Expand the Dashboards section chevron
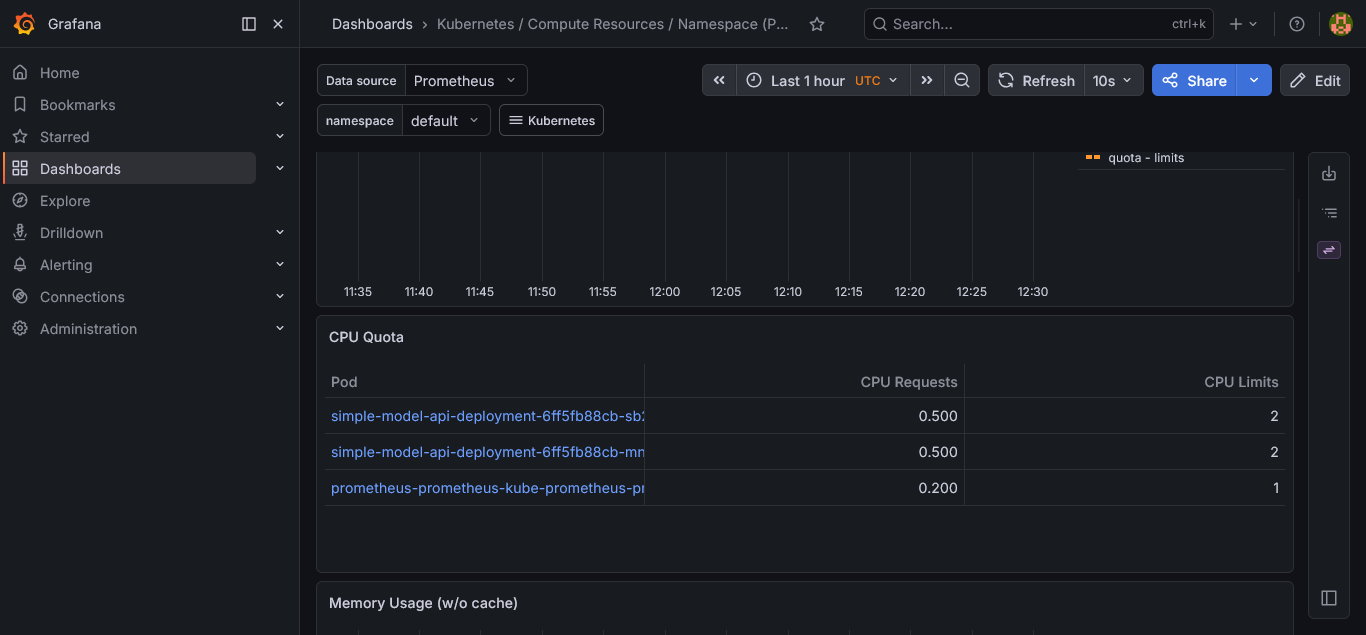 click(x=280, y=169)
